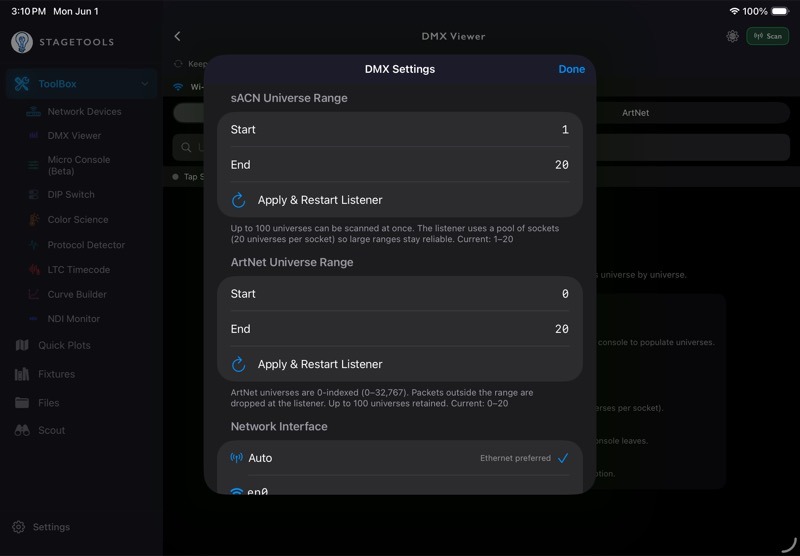
Task: Collapse the ToolBox section chevron
Action: pos(145,84)
